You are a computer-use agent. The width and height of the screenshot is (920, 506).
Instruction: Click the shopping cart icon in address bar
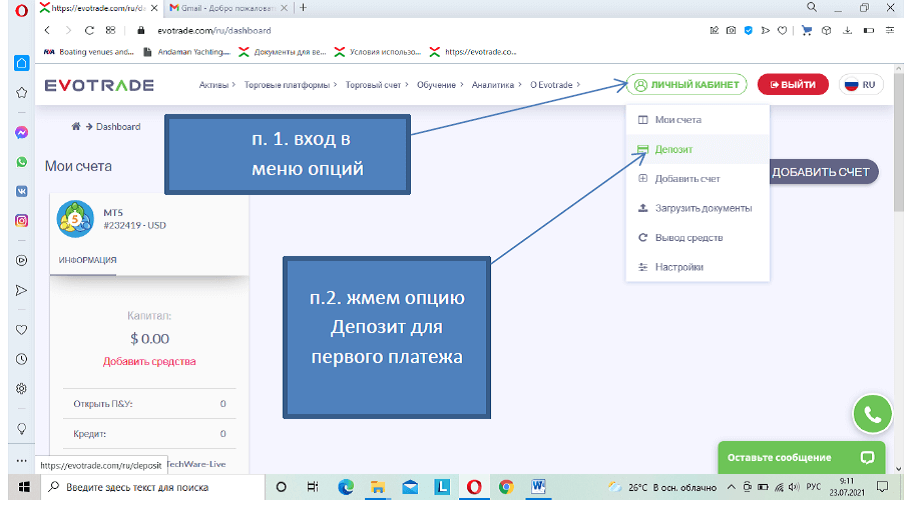[x=808, y=30]
